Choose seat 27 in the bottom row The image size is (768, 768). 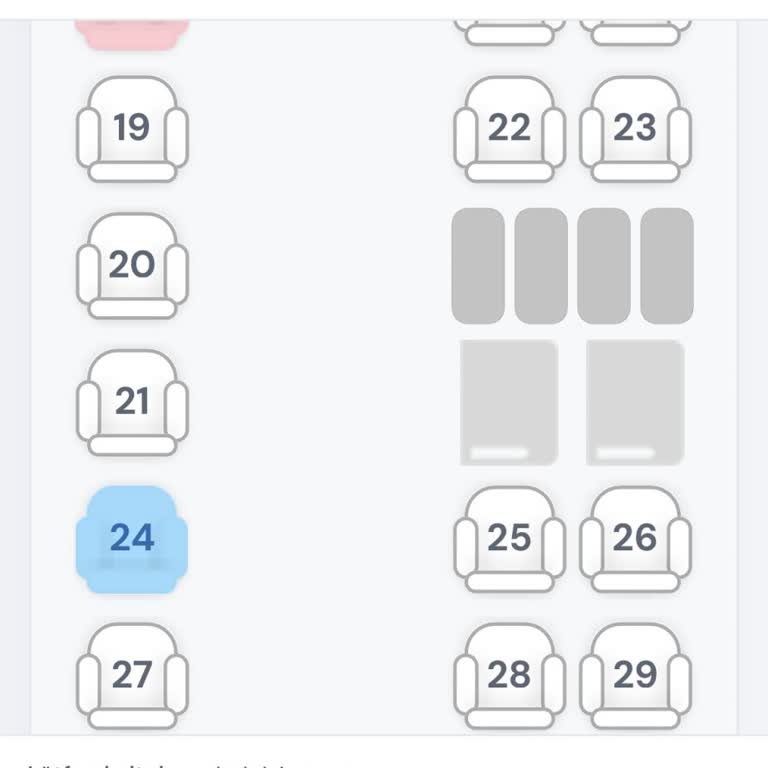[132, 676]
